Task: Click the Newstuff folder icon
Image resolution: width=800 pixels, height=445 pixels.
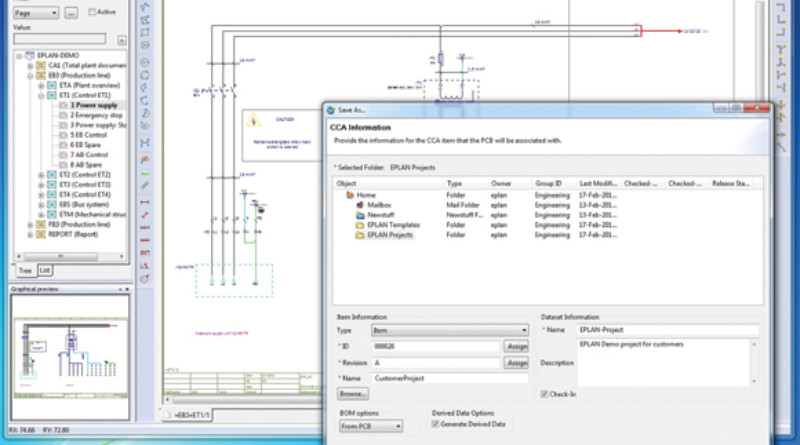Action: coord(360,215)
